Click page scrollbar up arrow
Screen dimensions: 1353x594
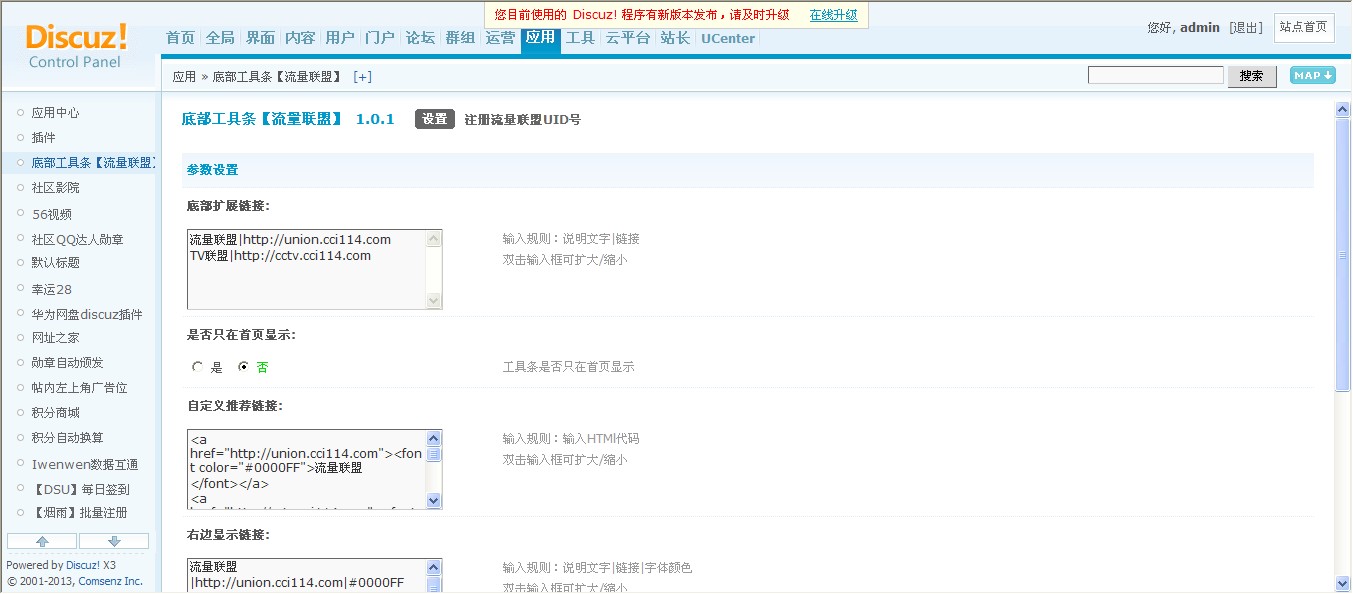point(1343,110)
